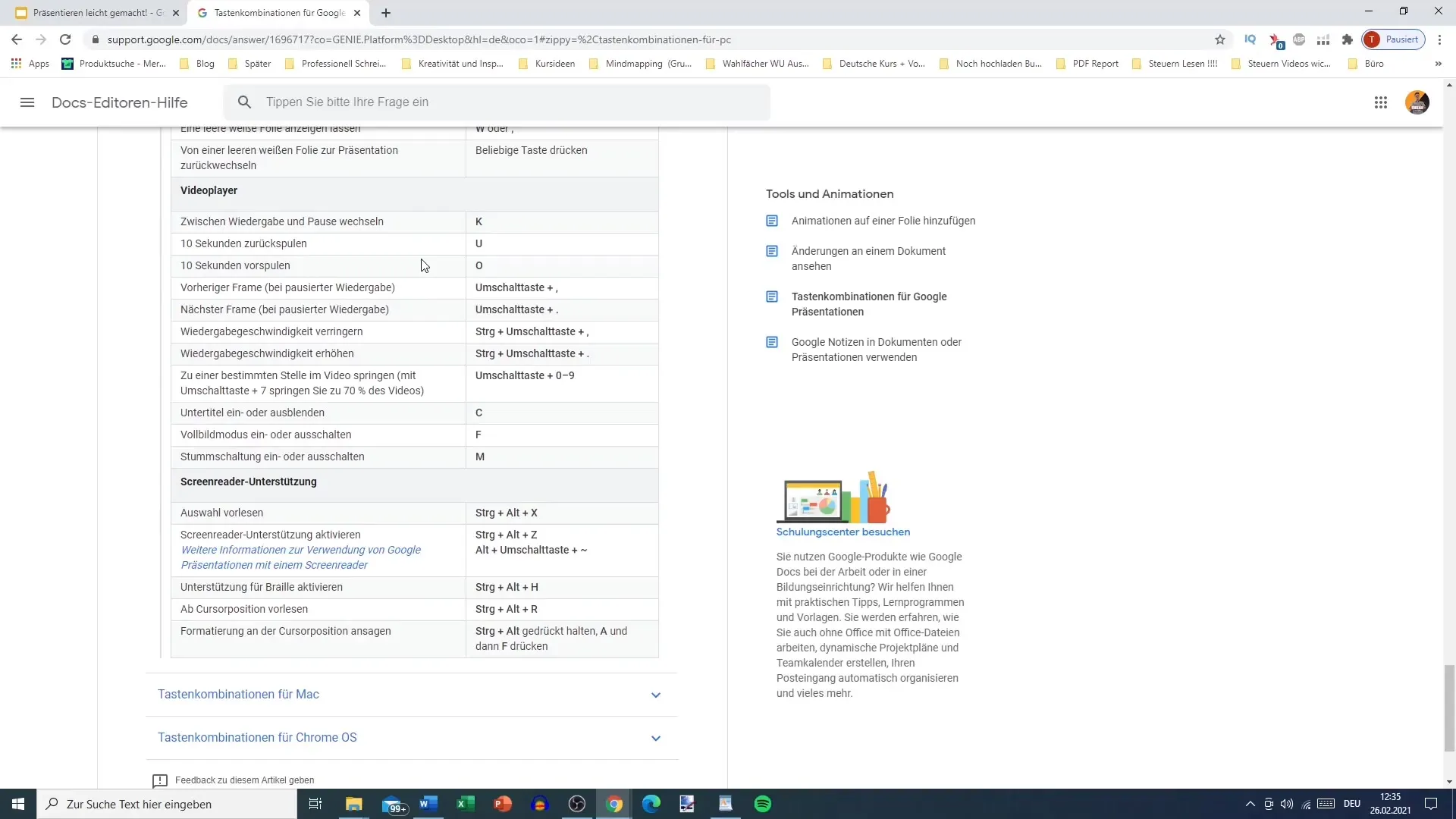Screen dimensions: 1456x819
Task: Click the shortcut cell Strg + Alt + X
Action: click(562, 513)
